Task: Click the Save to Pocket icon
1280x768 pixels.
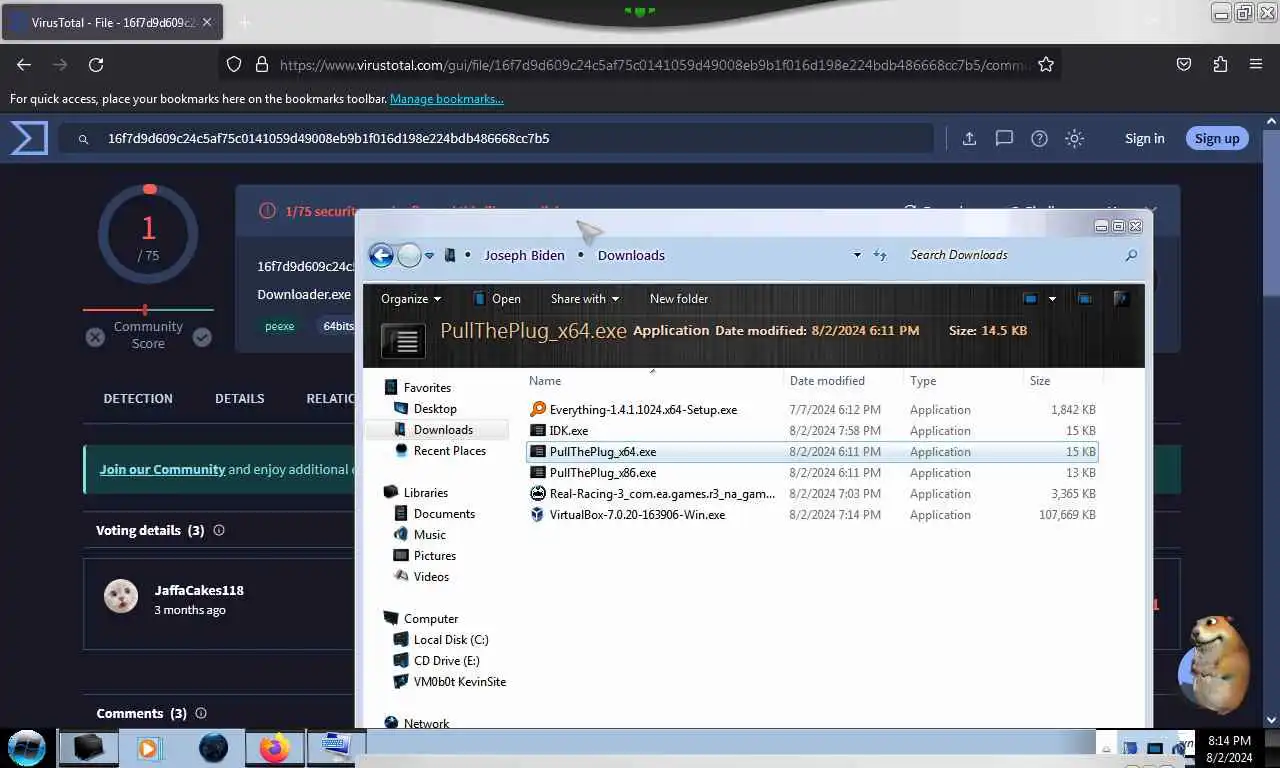Action: click(x=1184, y=64)
